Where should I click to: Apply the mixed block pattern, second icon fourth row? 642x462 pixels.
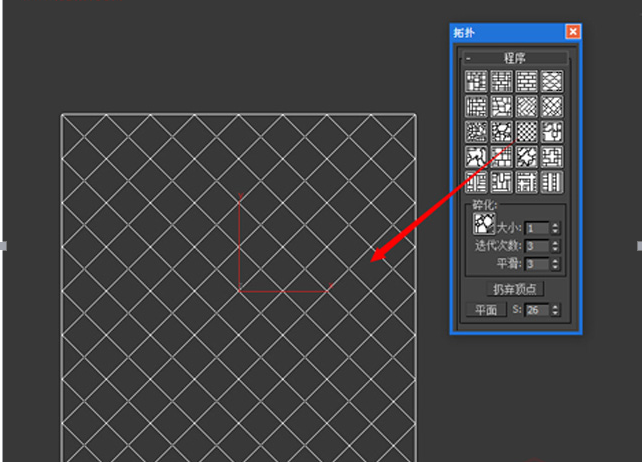(502, 157)
